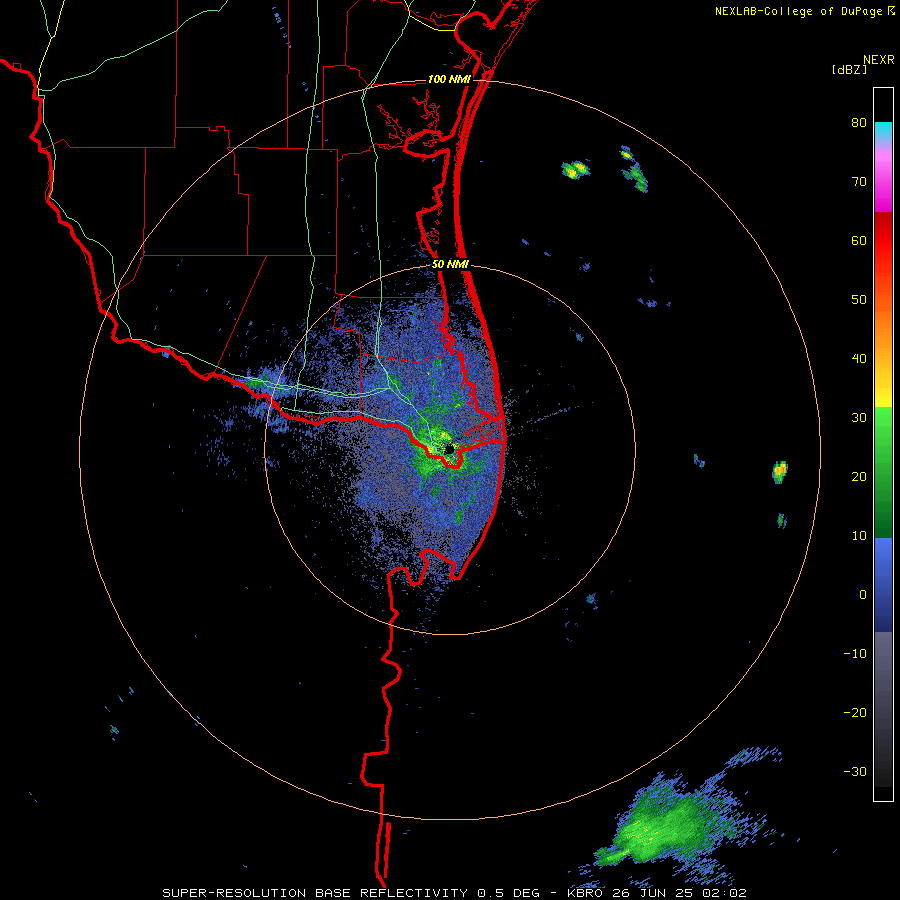Click the "[dBZ]" unit label above color scale
Screen dimensions: 900x900
tap(849, 69)
